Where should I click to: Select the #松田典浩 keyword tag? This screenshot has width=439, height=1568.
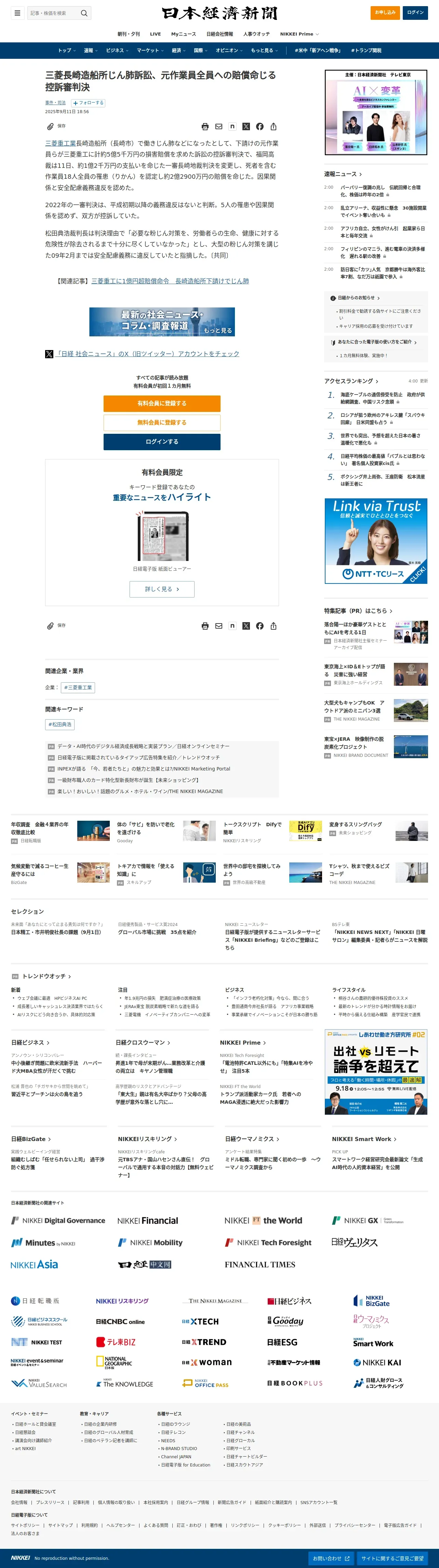(x=60, y=724)
